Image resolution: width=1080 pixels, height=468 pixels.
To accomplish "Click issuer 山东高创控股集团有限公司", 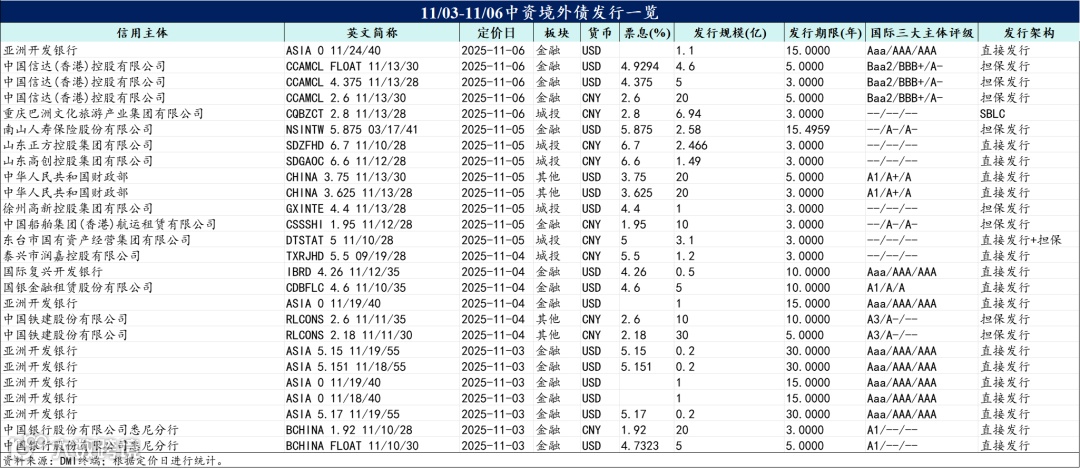I will point(79,161).
